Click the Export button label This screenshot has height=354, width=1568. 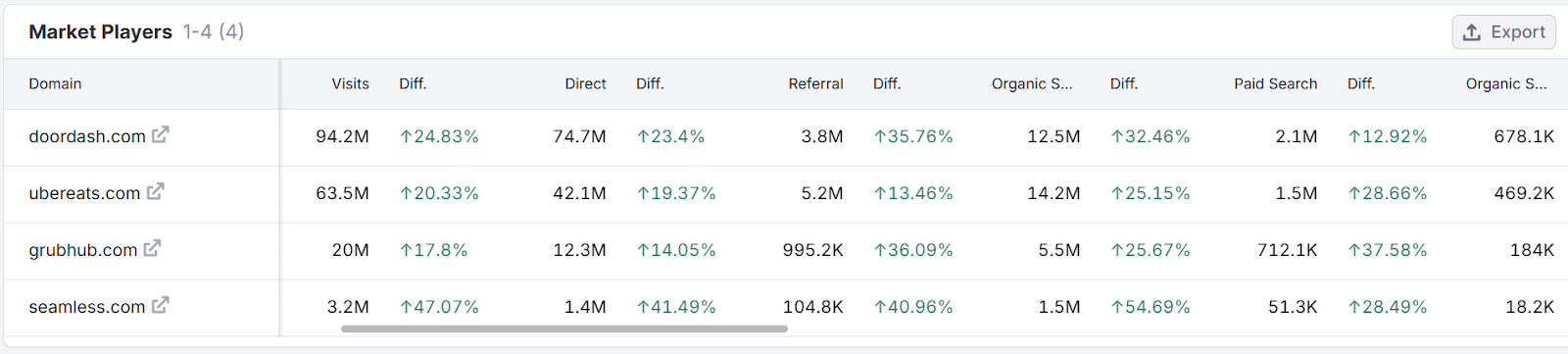(1518, 32)
